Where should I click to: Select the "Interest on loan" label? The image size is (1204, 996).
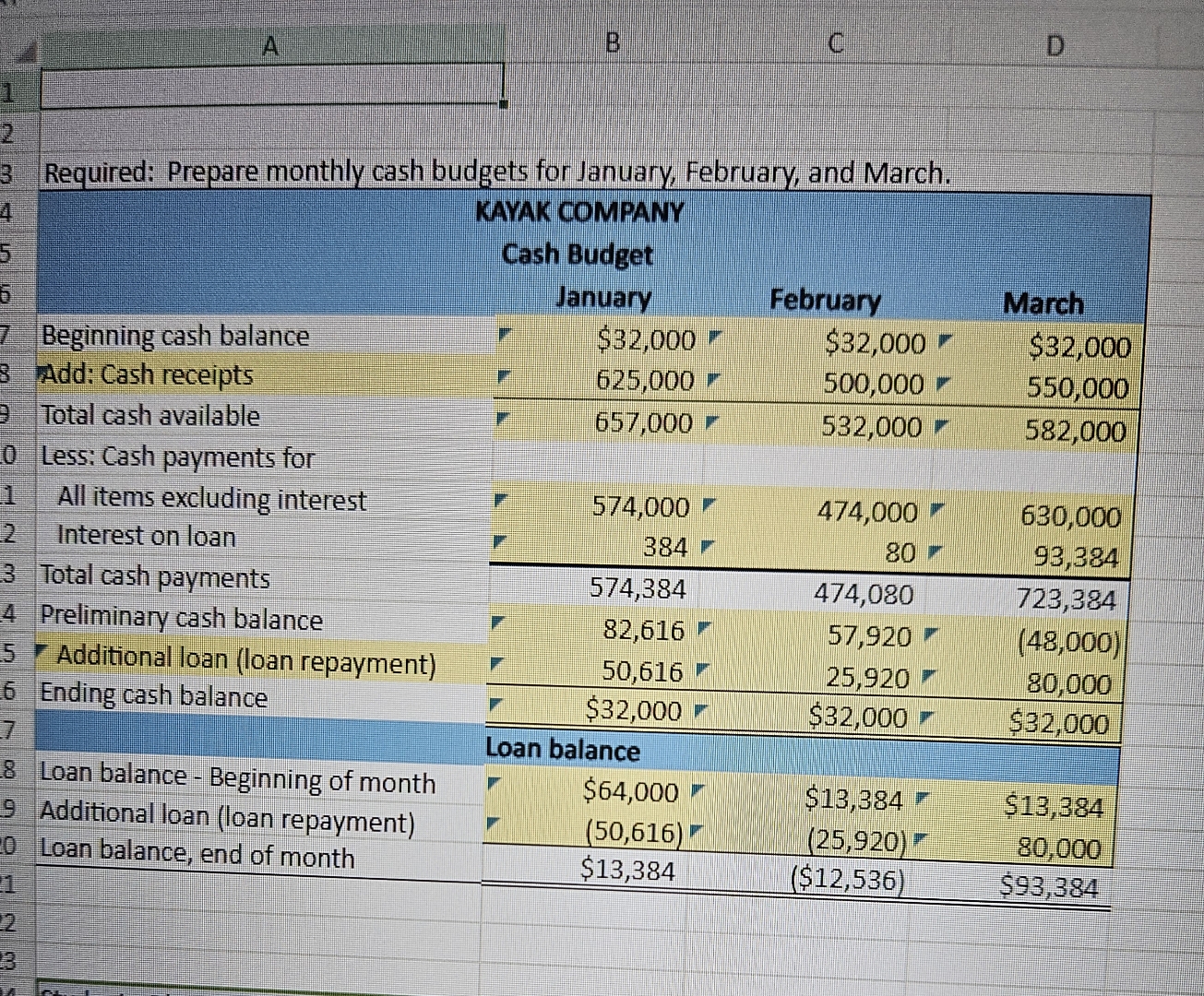(x=147, y=536)
